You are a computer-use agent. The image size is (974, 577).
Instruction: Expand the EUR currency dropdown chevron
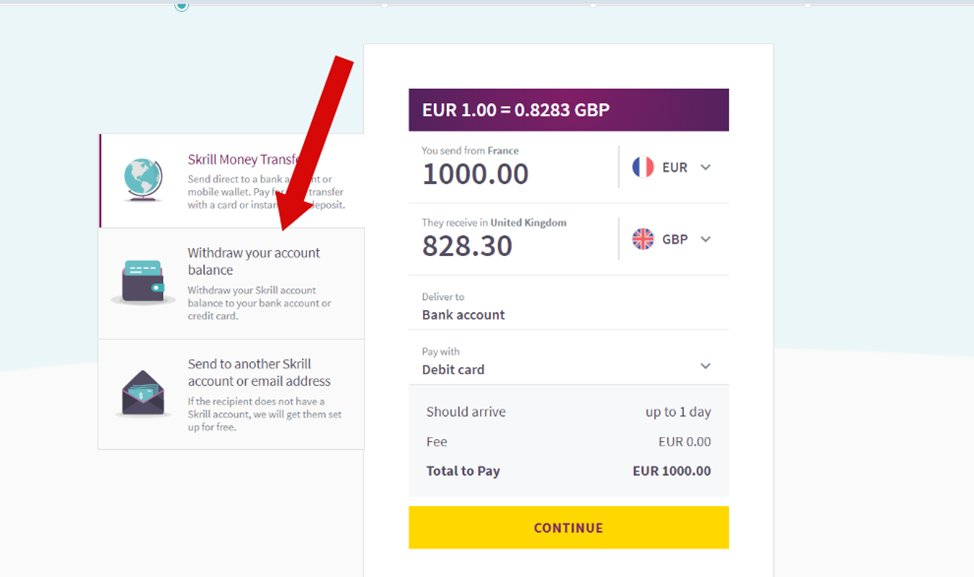(706, 167)
